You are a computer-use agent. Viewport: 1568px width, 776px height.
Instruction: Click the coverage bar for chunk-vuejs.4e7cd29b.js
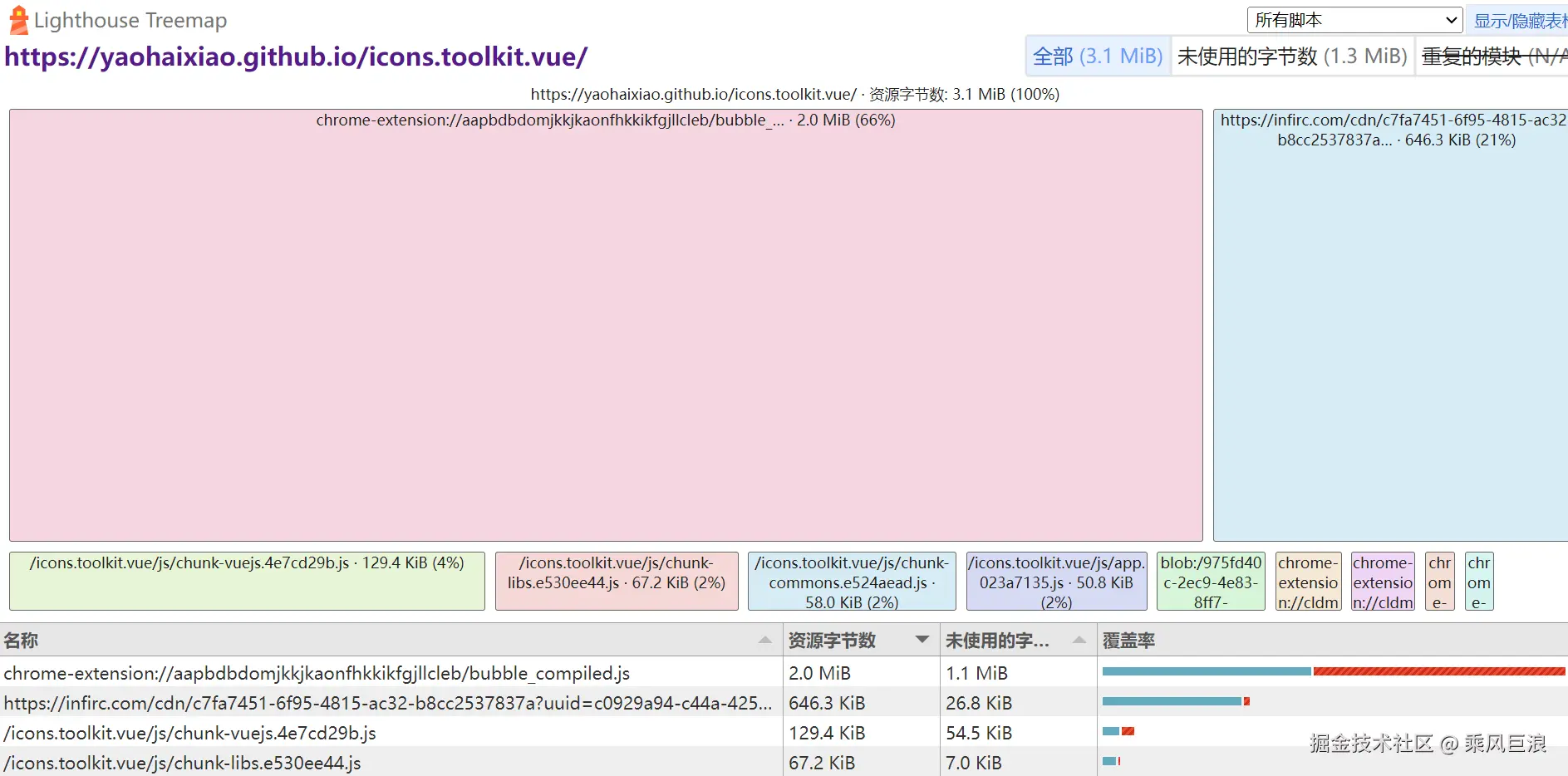click(1118, 731)
